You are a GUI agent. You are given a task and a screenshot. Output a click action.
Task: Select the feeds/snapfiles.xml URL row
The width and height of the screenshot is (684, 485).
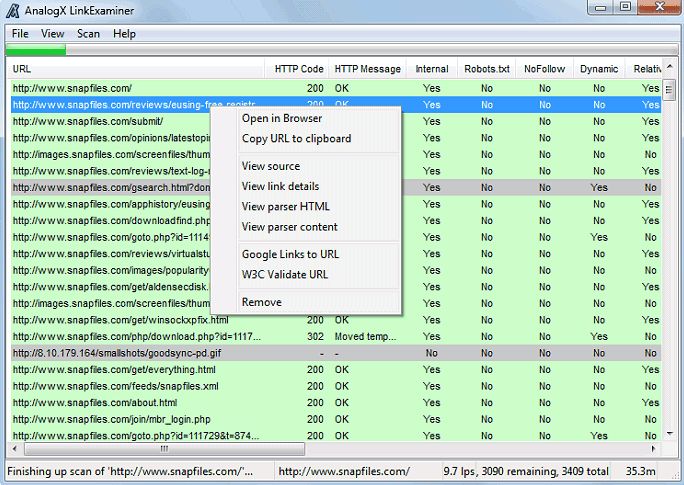336,386
